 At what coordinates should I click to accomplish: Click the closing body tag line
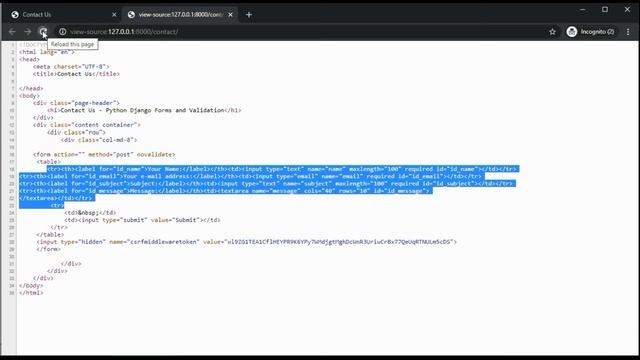pyautogui.click(x=31, y=286)
